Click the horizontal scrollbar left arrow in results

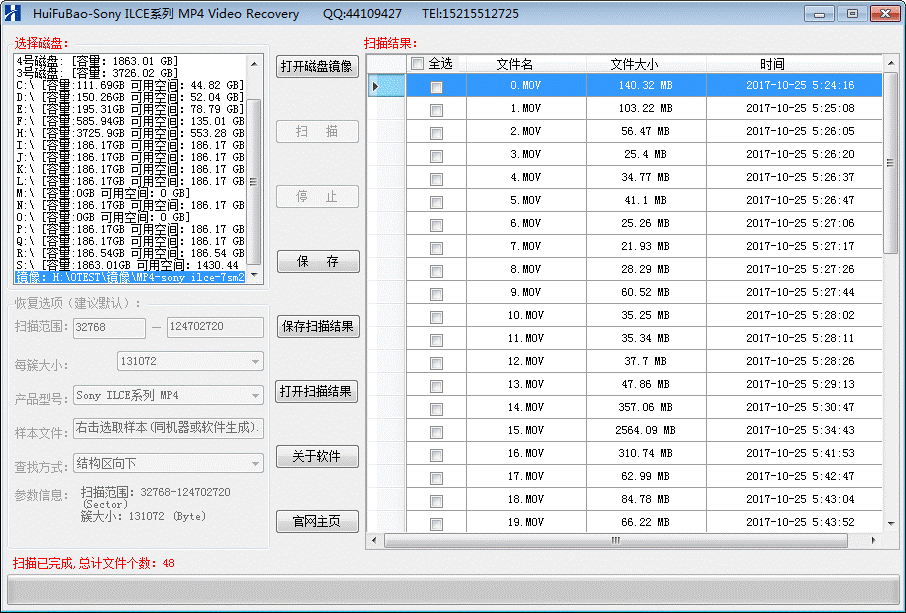tap(374, 540)
